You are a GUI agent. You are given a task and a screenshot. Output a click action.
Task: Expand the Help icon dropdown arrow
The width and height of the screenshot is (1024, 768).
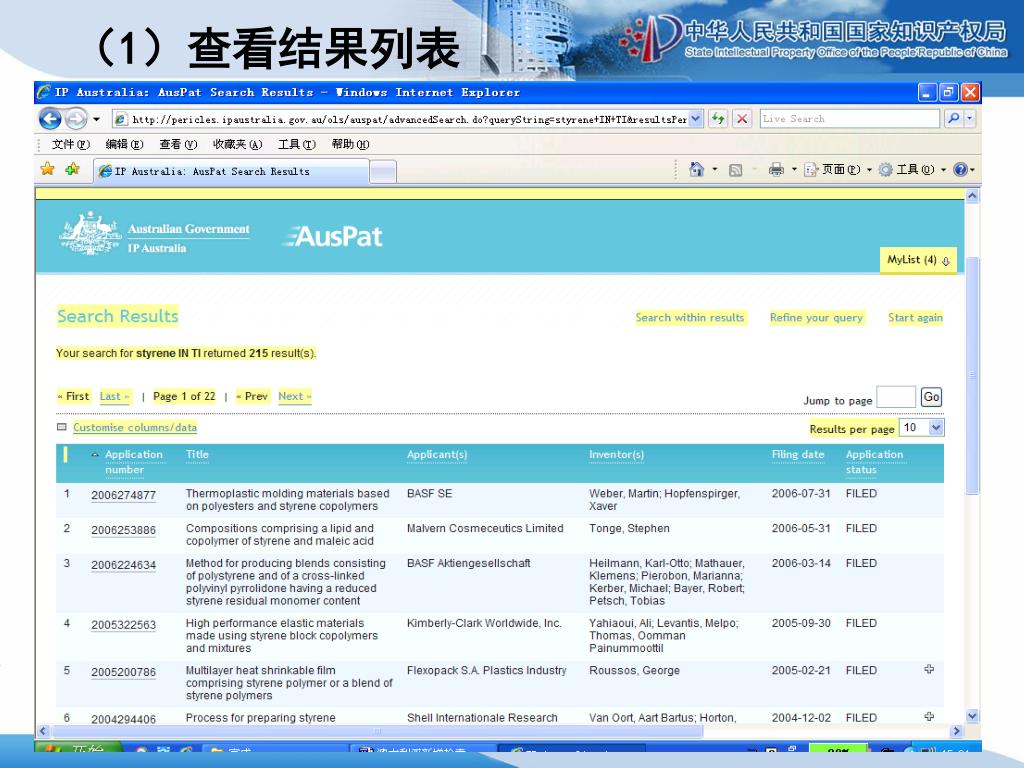972,170
